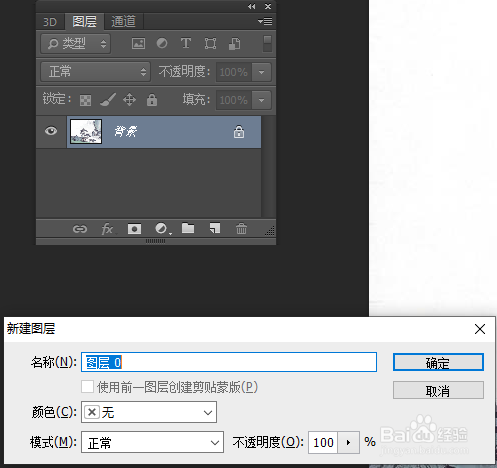This screenshot has width=497, height=468.
Task: Filter layers by type (T) icon
Action: click(x=186, y=43)
